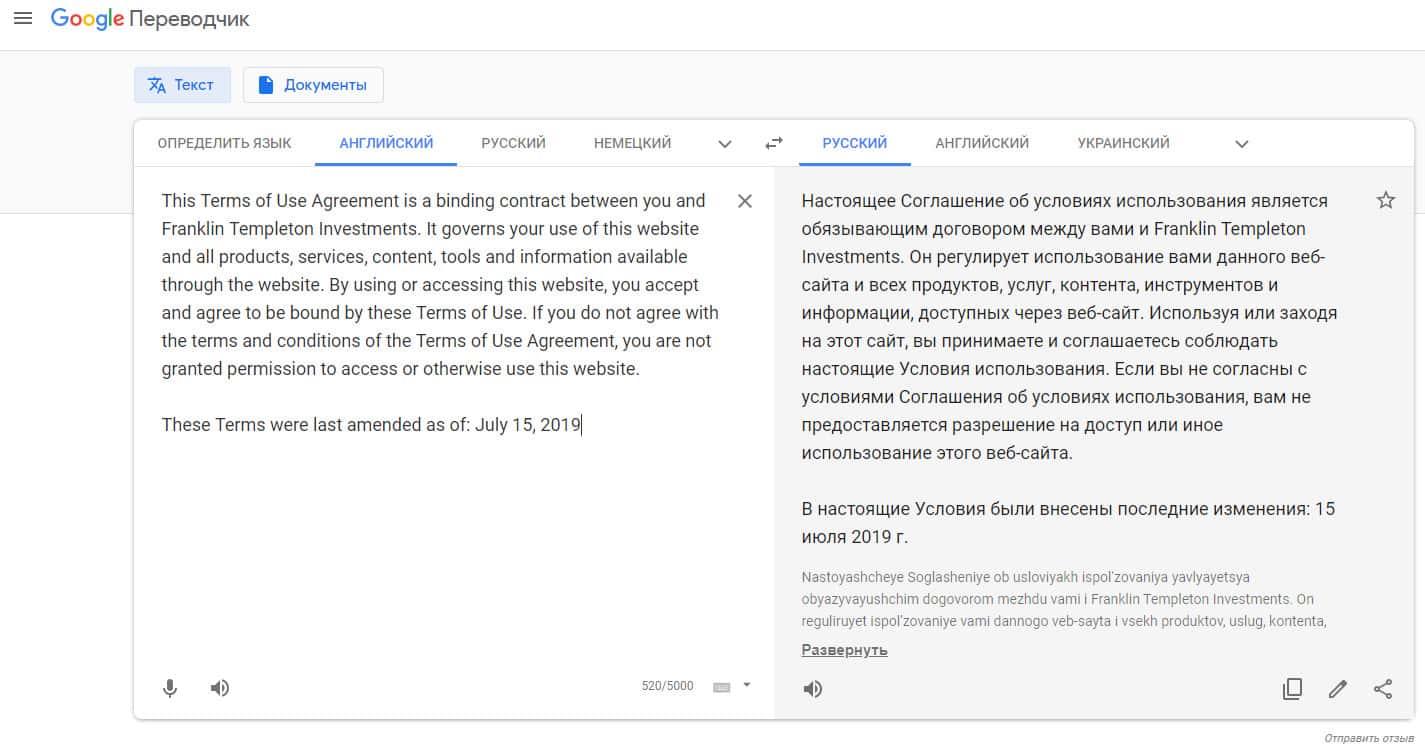Suggest an edit with pencil icon

pos(1337,689)
